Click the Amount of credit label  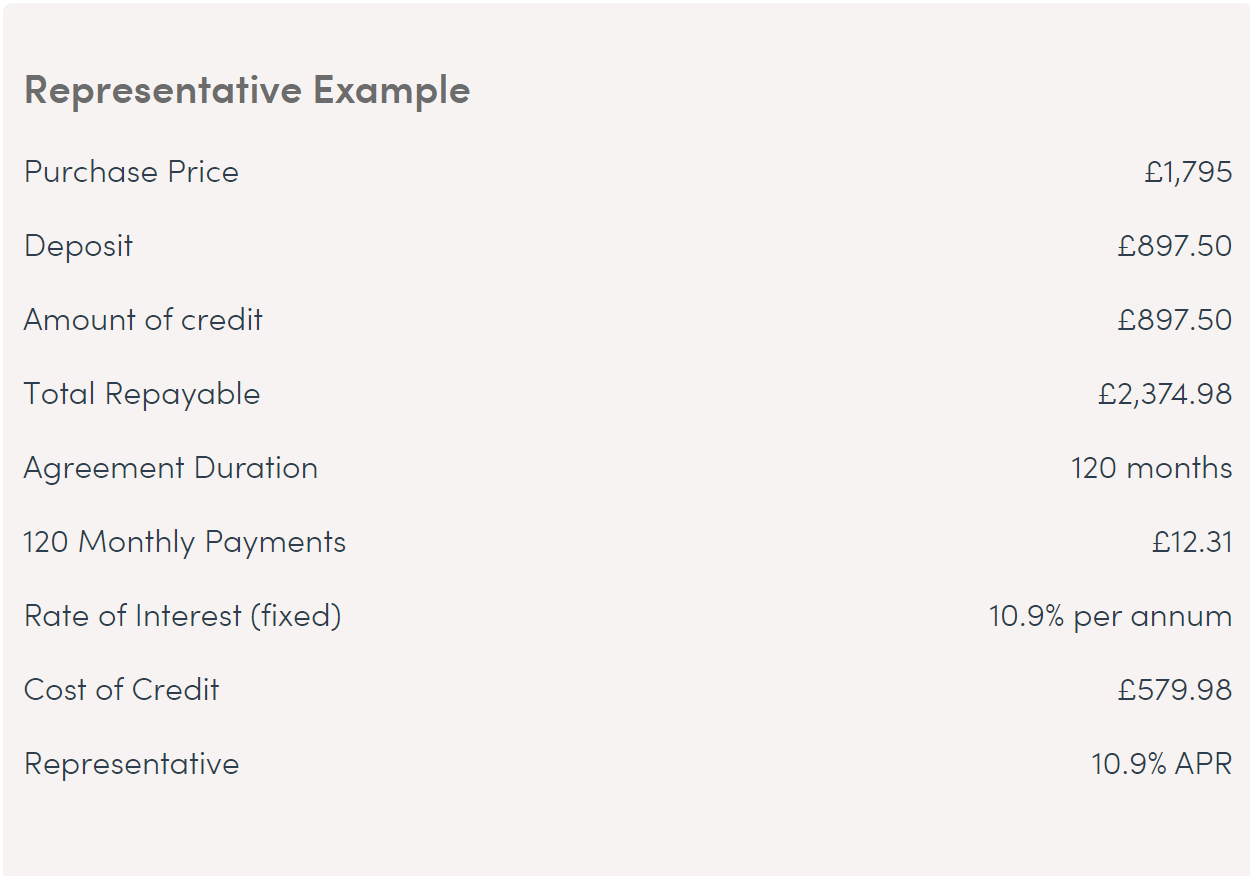pyautogui.click(x=143, y=320)
